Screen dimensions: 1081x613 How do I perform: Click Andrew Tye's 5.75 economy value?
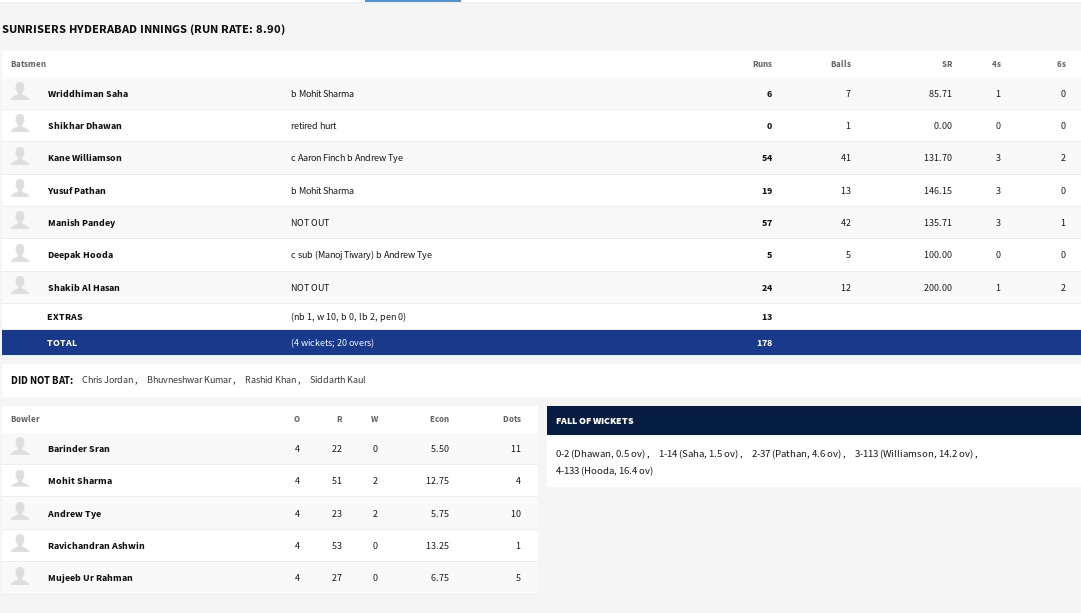tap(440, 514)
